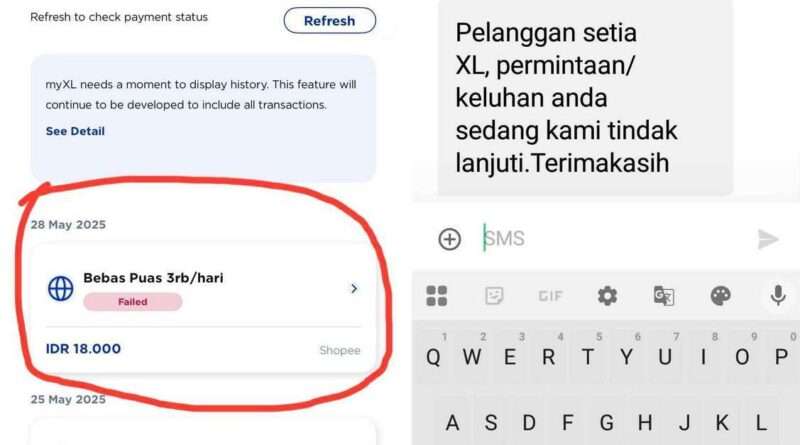Click the globe icon beside Bebas Puas
800x445 pixels.
(x=61, y=289)
